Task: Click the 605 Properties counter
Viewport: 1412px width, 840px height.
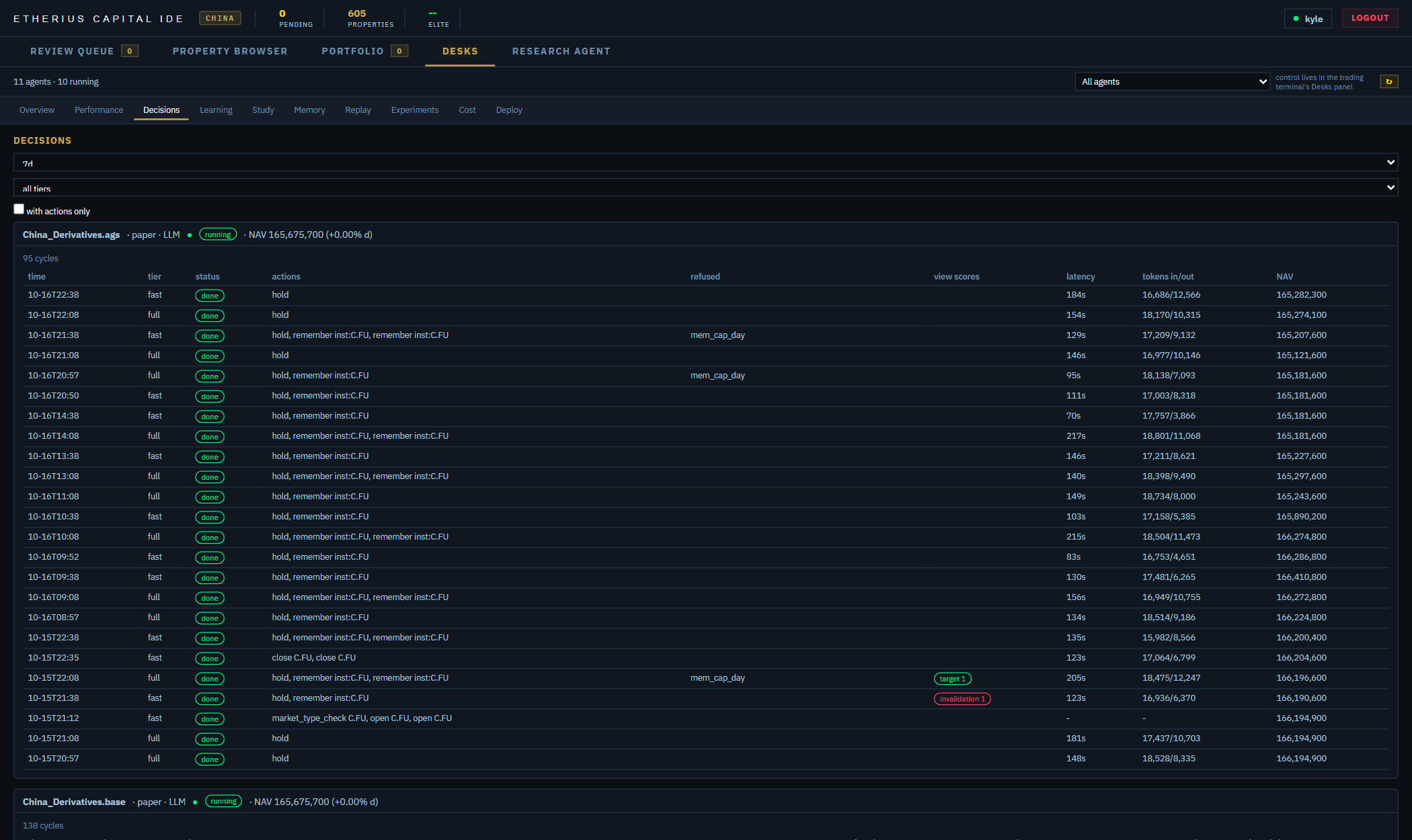Action: click(x=370, y=18)
